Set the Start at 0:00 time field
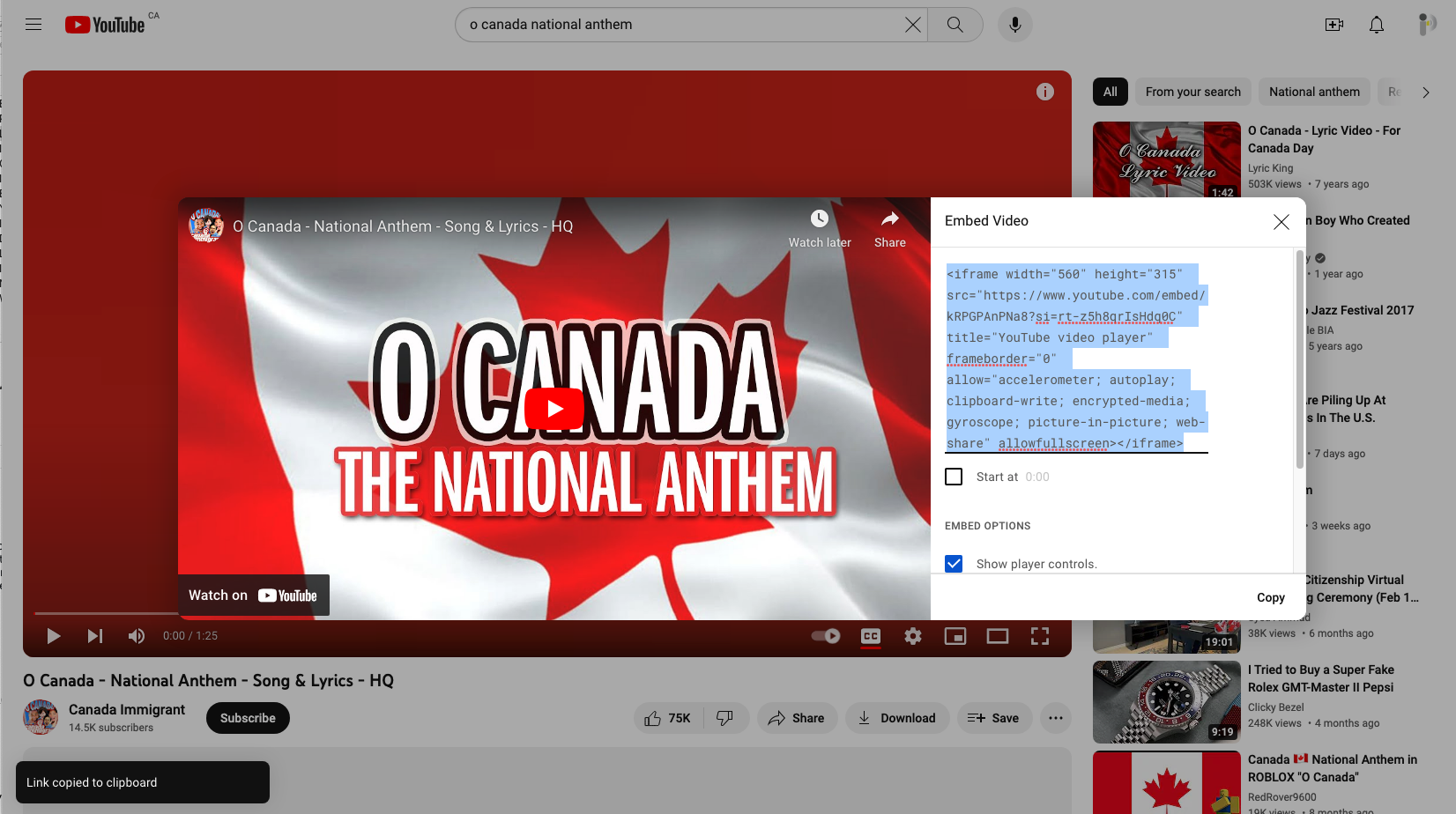The height and width of the screenshot is (814, 1456). (1037, 477)
